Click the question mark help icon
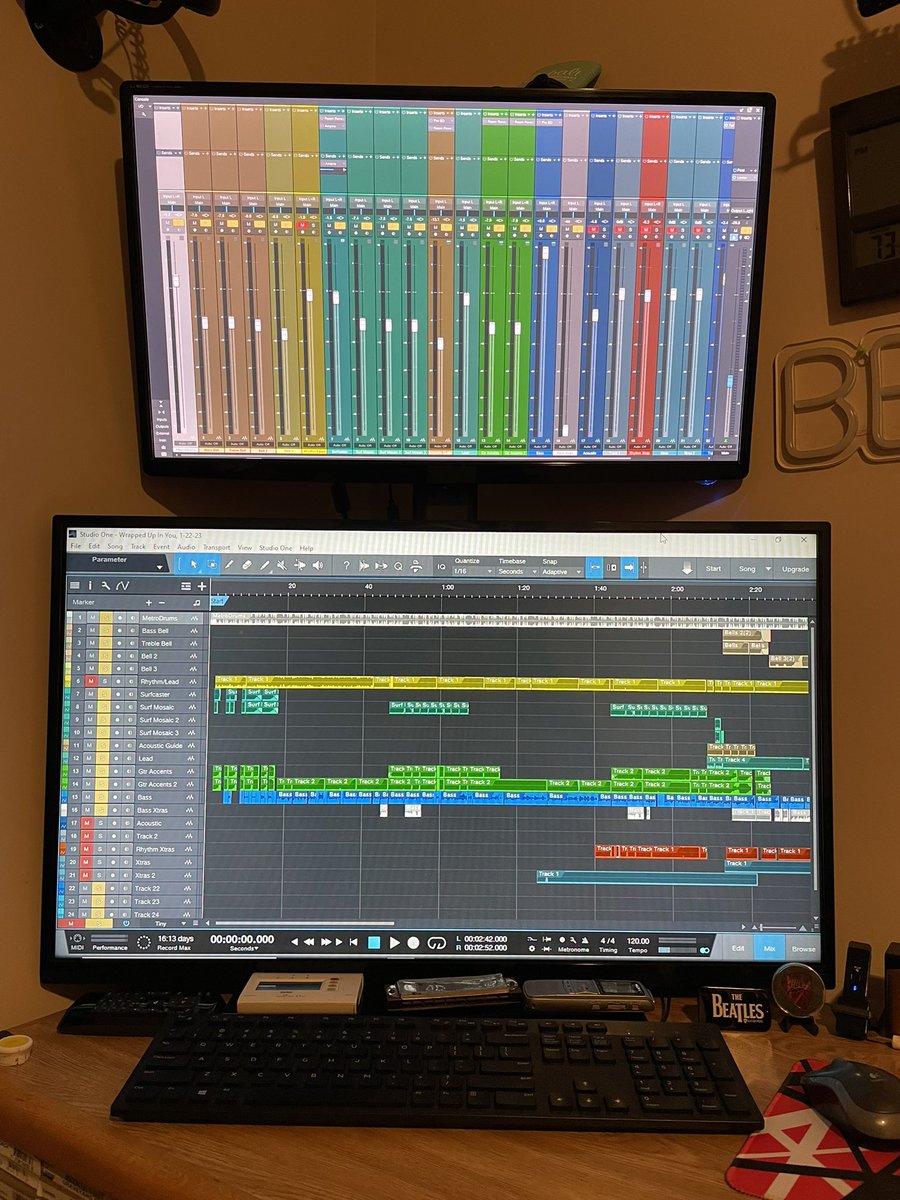The width and height of the screenshot is (900, 1200). [x=347, y=565]
